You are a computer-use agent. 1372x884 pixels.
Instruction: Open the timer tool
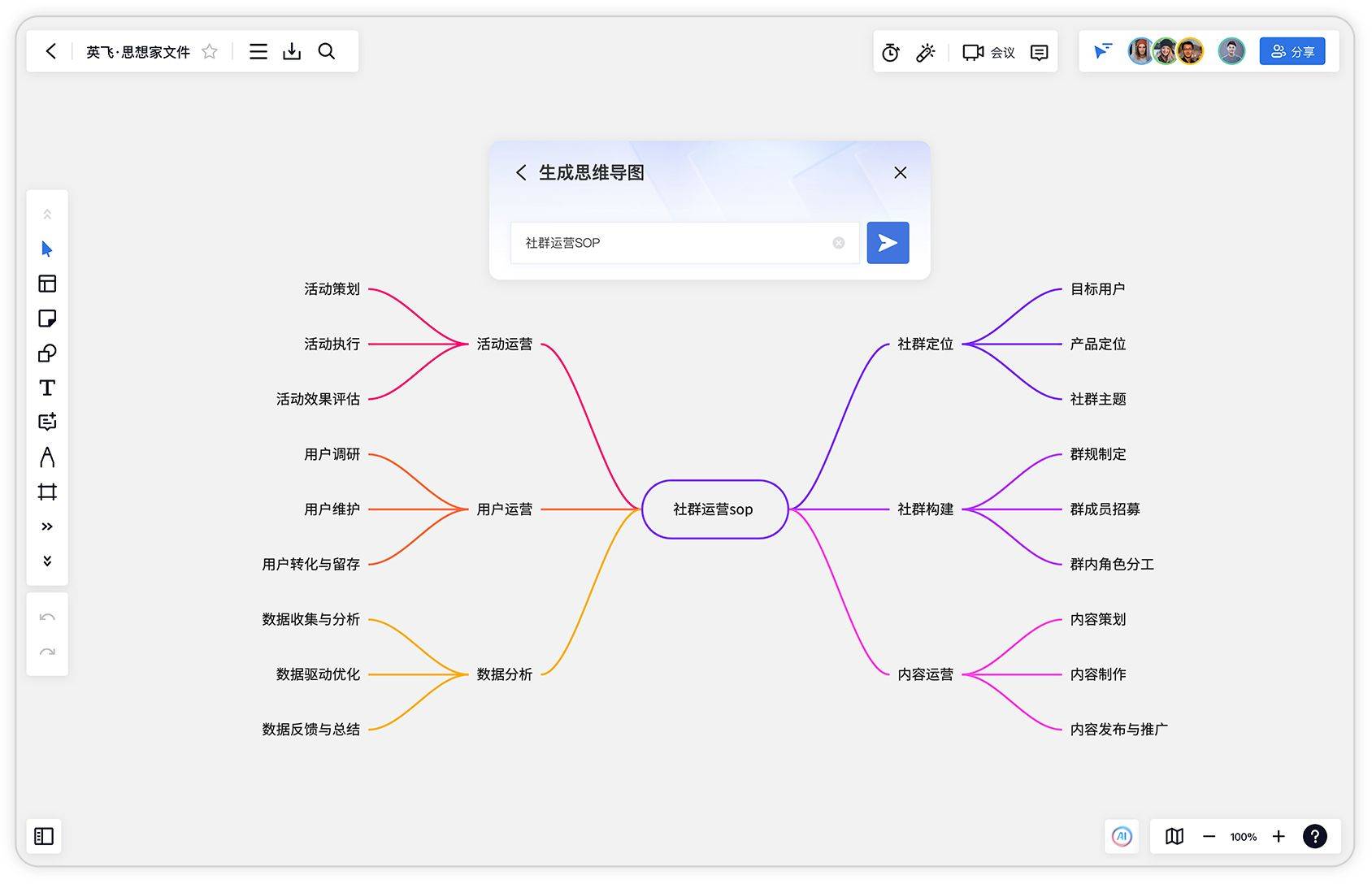(891, 53)
